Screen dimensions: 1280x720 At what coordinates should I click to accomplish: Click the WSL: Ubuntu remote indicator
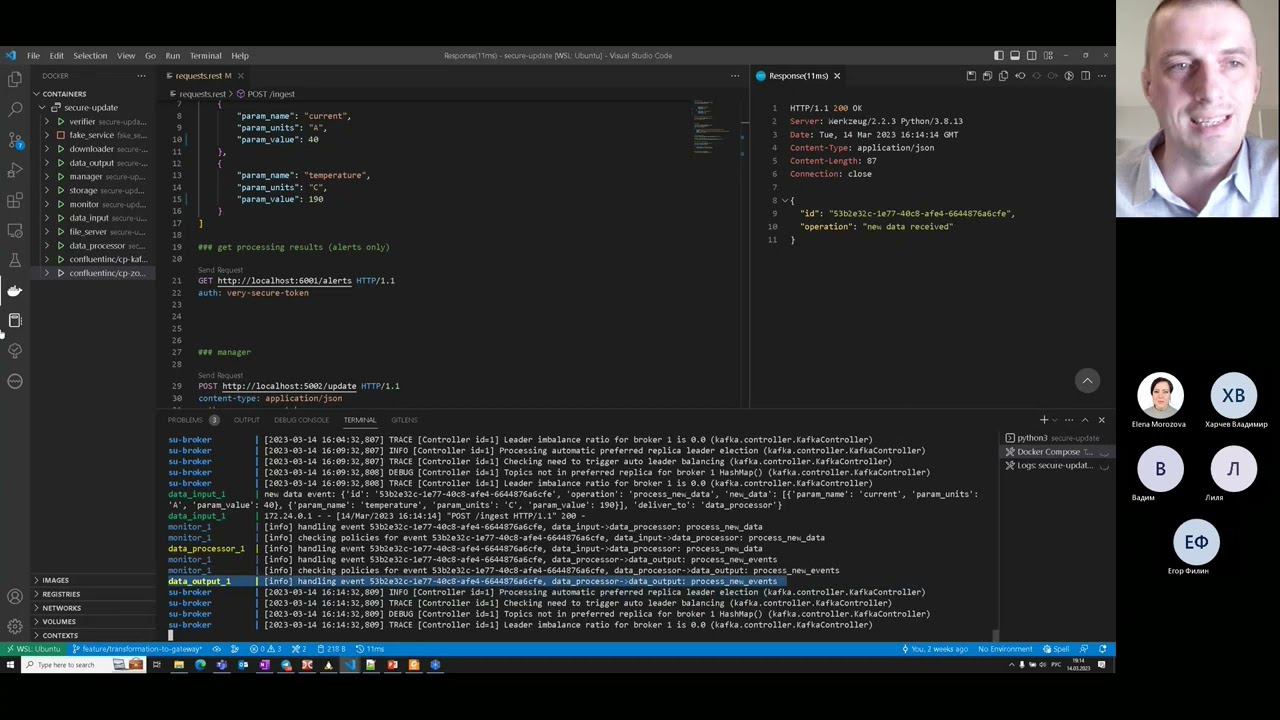pyautogui.click(x=33, y=649)
